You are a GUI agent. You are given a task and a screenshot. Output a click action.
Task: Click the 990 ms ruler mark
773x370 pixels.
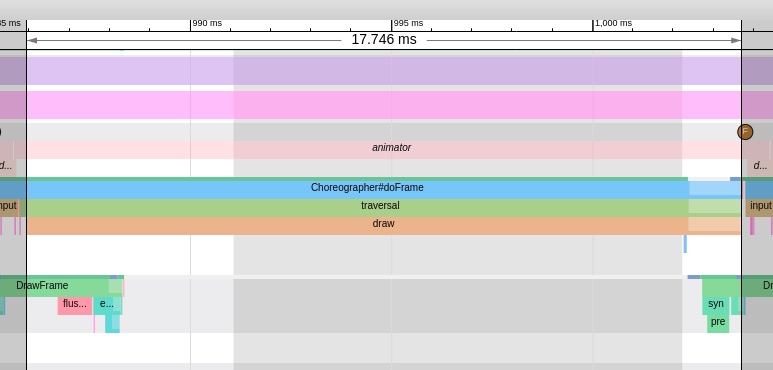207,23
